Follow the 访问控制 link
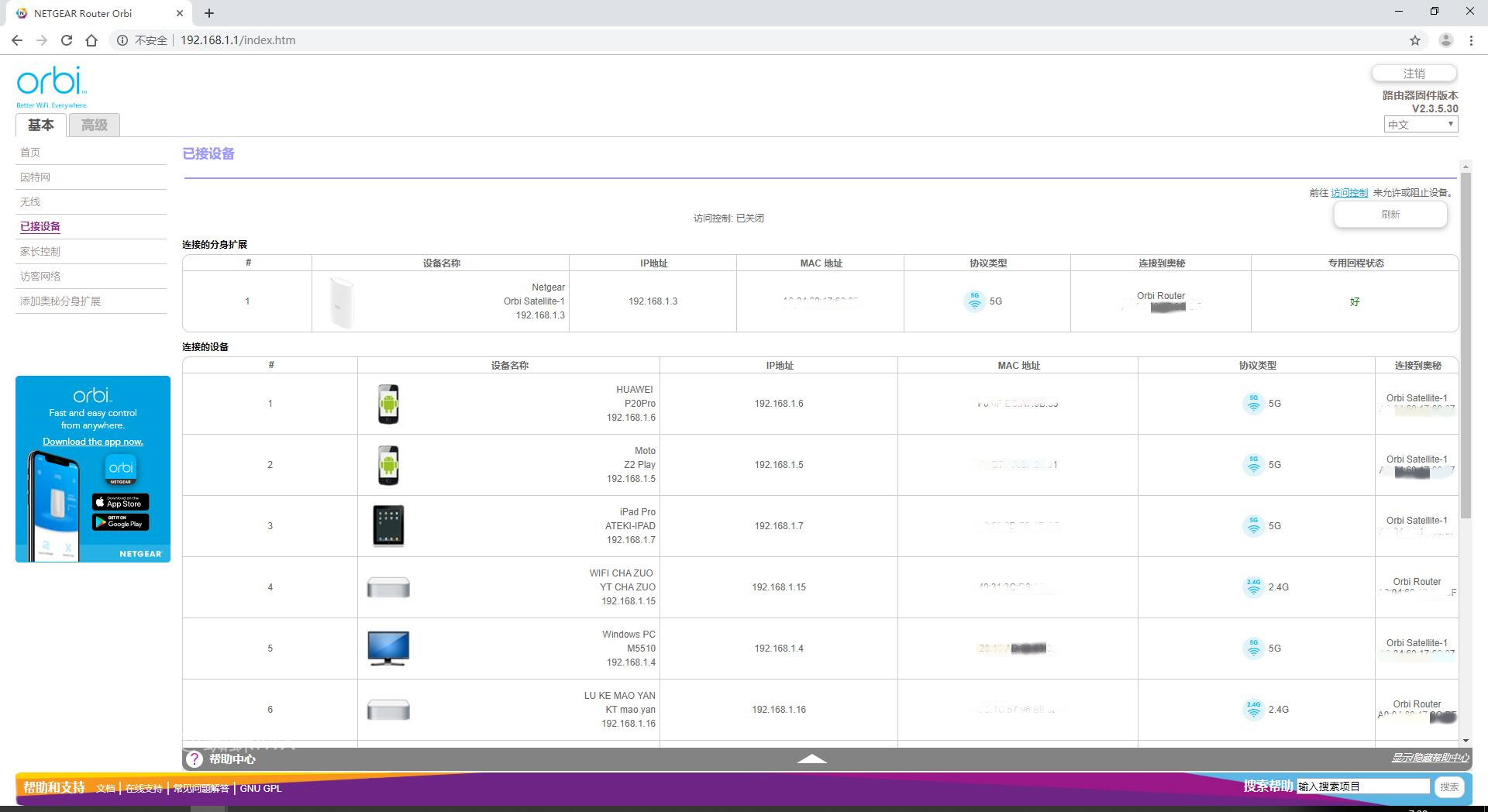The height and width of the screenshot is (812, 1488). point(1349,193)
